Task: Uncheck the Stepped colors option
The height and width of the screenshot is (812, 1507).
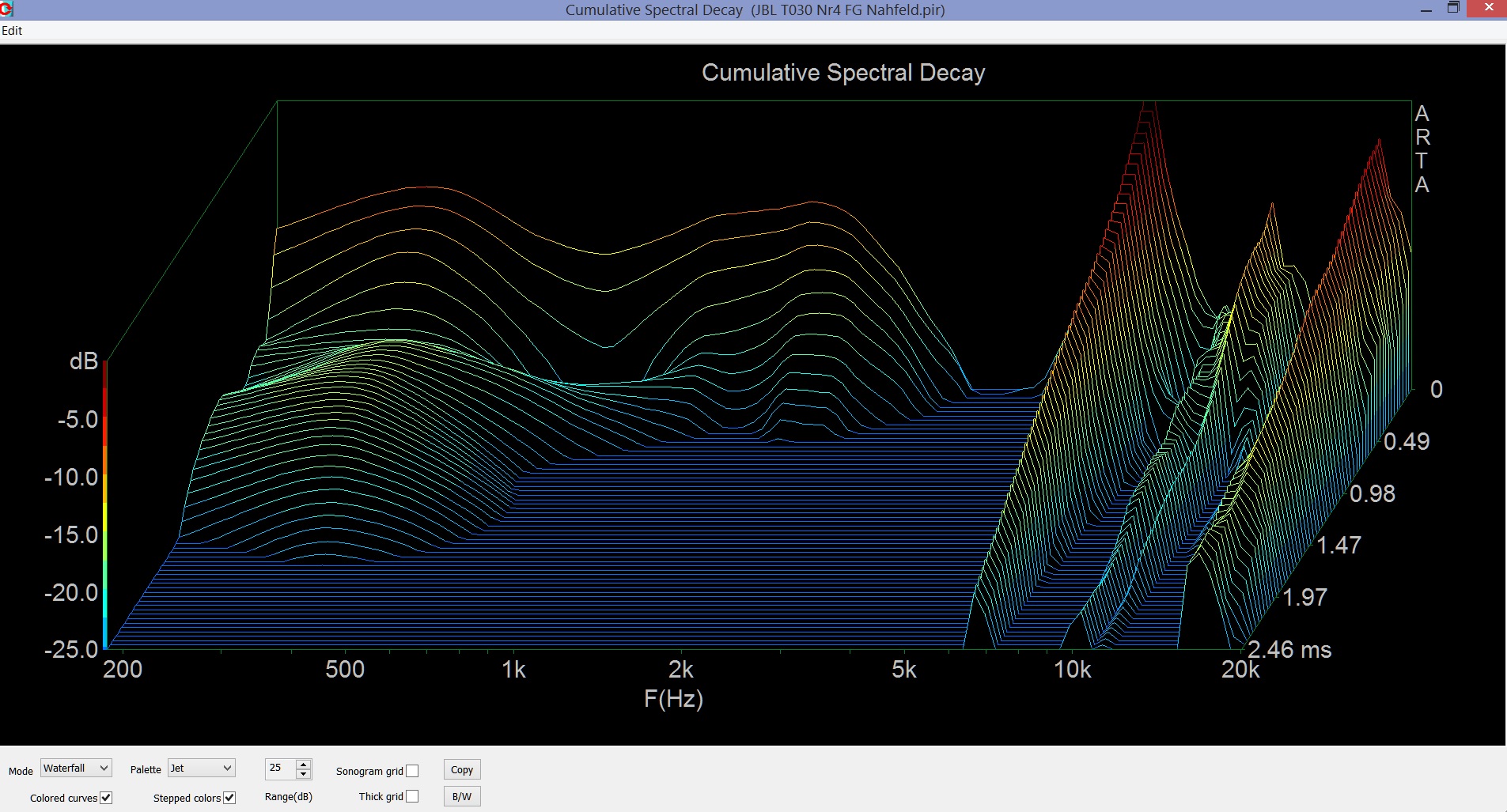Action: [229, 798]
